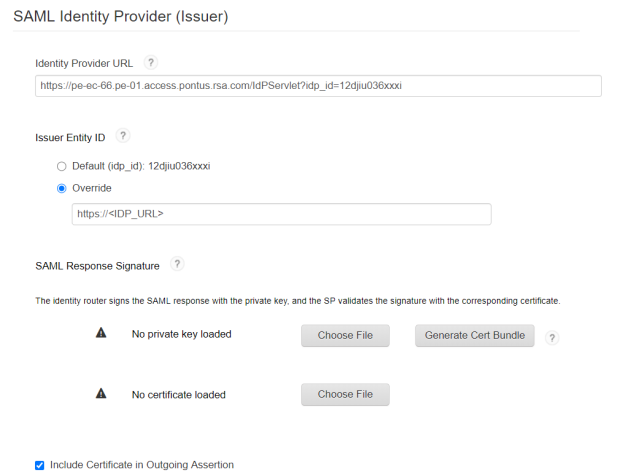Click the warning icon beside No private key loaded
The height and width of the screenshot is (475, 624).
point(100,334)
